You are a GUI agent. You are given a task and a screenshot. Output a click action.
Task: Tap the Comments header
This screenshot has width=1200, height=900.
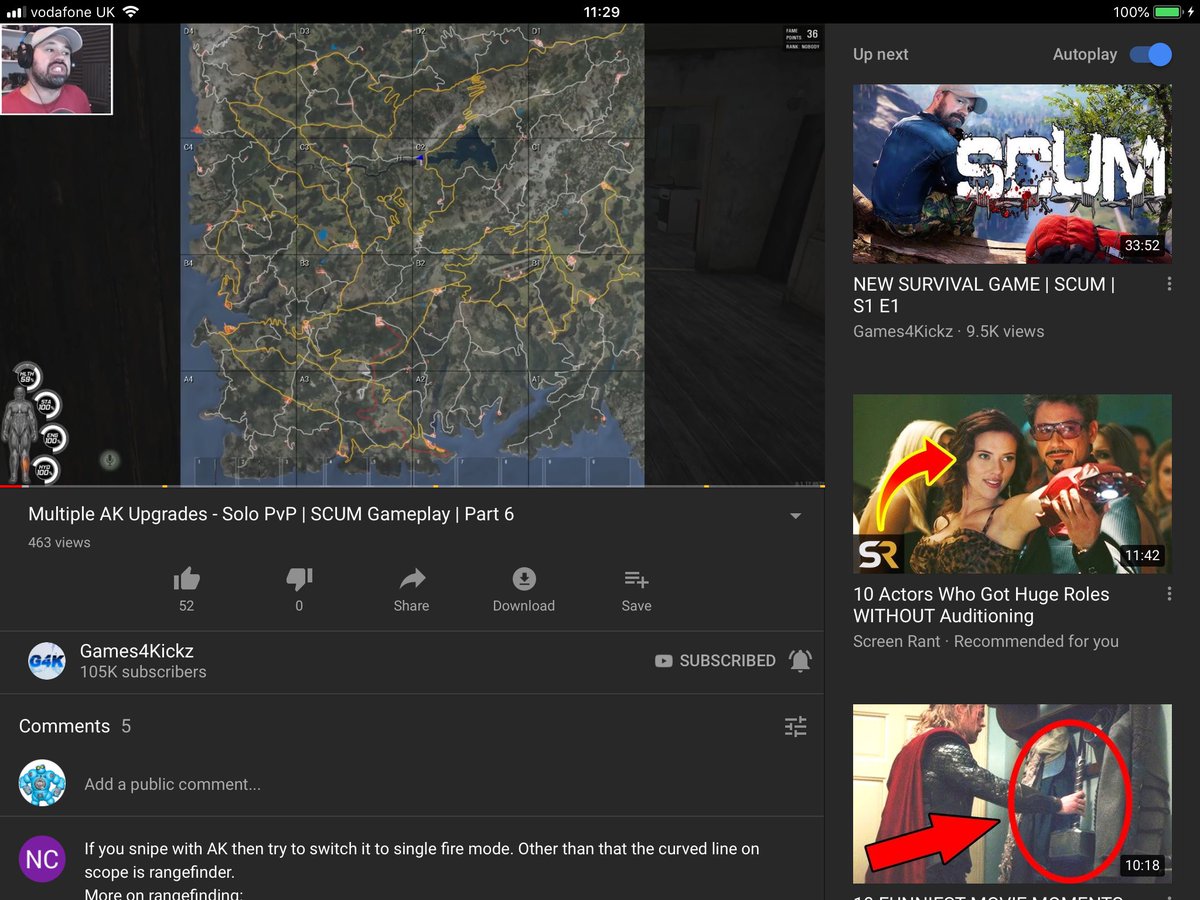coord(64,727)
